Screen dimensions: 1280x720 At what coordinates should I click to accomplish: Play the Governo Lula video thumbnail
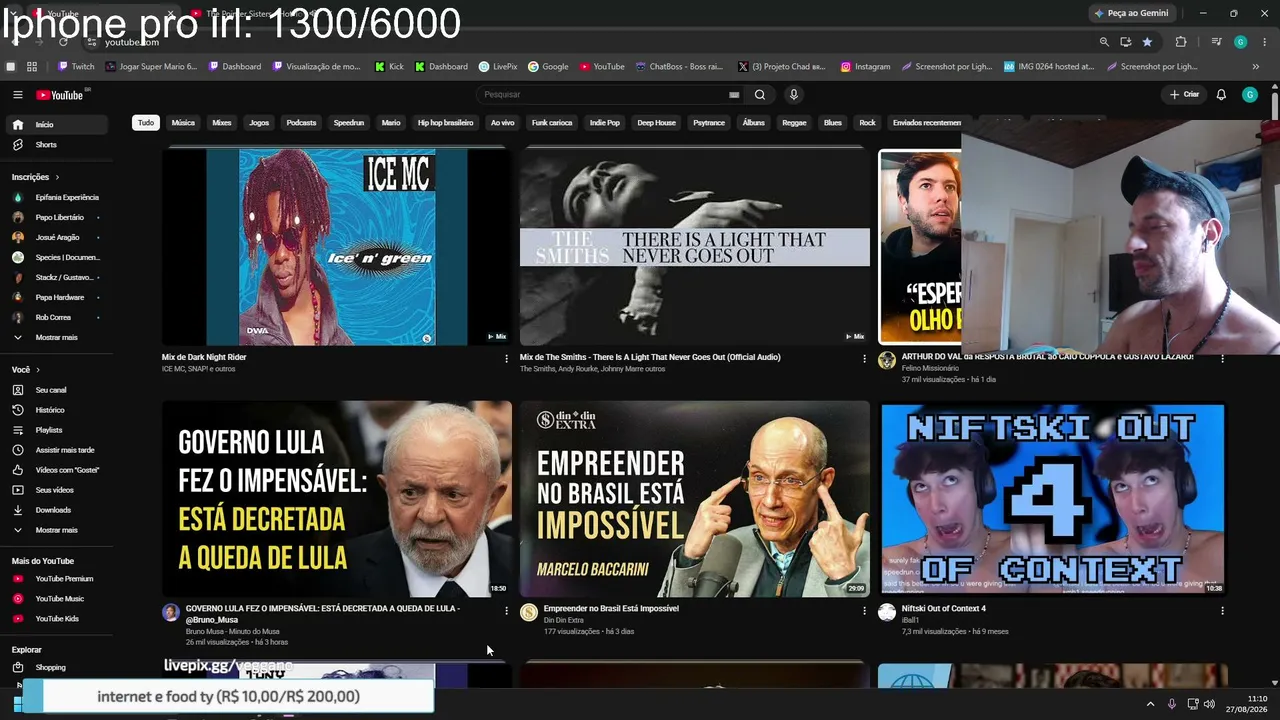coord(337,499)
